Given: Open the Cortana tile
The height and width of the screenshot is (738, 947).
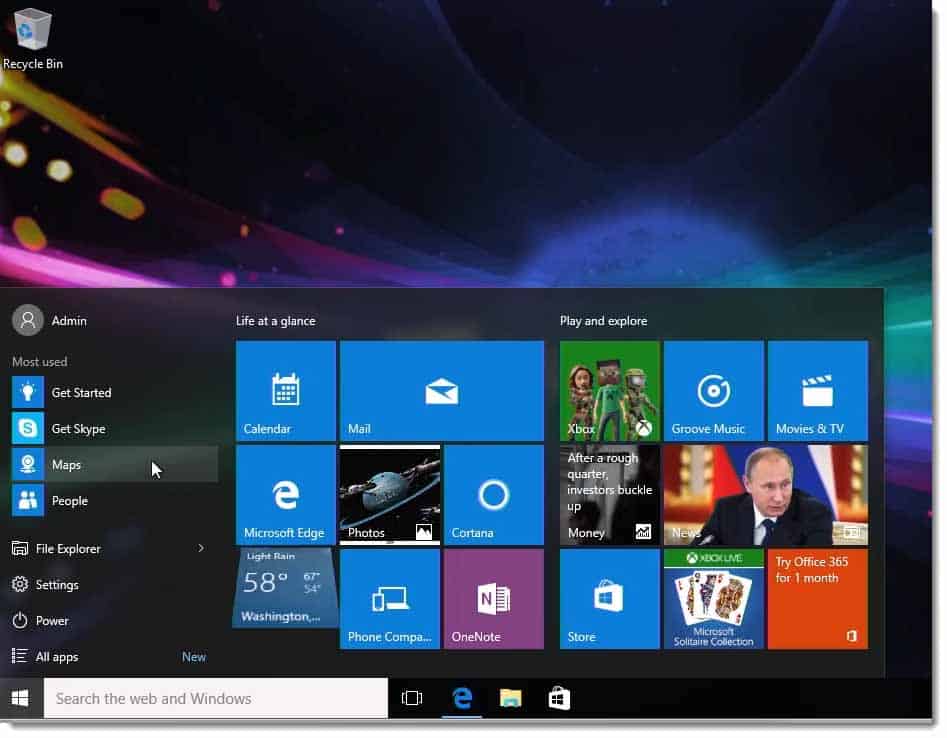Looking at the screenshot, I should point(494,495).
